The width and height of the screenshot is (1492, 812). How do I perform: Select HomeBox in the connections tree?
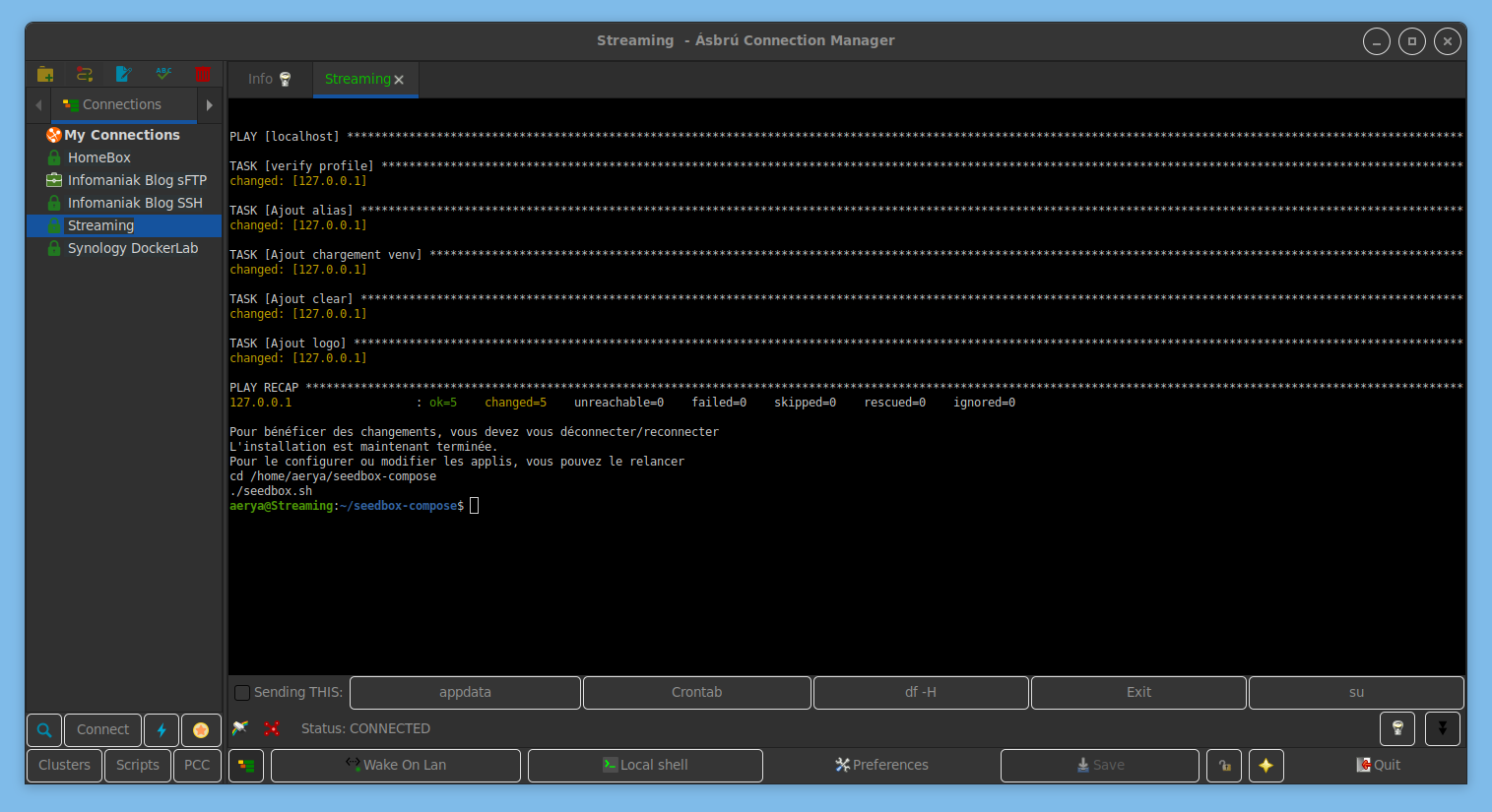coord(124,157)
